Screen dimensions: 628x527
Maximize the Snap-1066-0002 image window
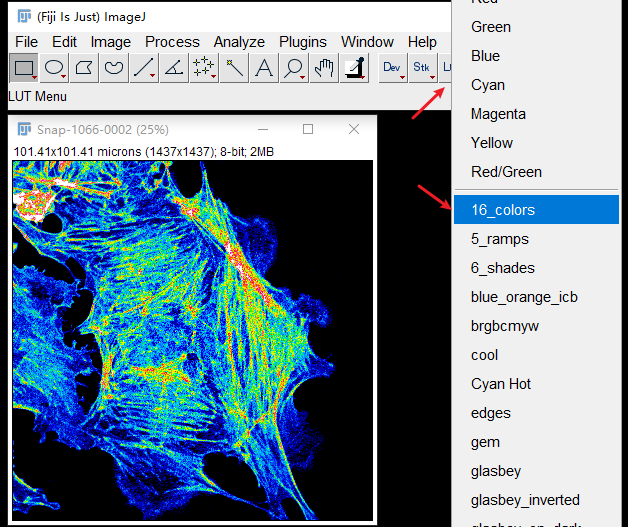(308, 129)
